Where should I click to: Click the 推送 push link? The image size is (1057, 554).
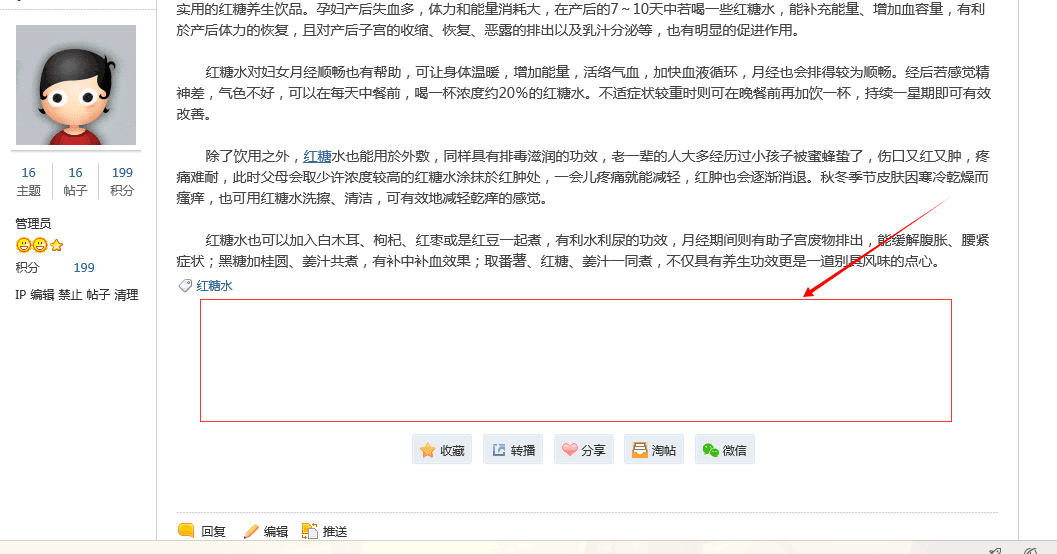tap(335, 531)
